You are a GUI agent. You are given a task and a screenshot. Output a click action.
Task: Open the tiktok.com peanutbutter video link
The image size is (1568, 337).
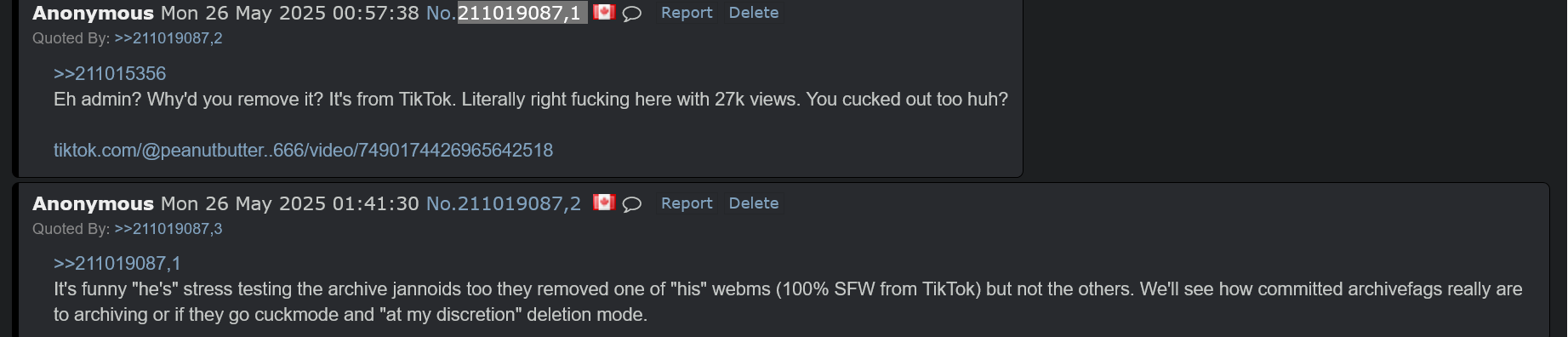pyautogui.click(x=303, y=151)
